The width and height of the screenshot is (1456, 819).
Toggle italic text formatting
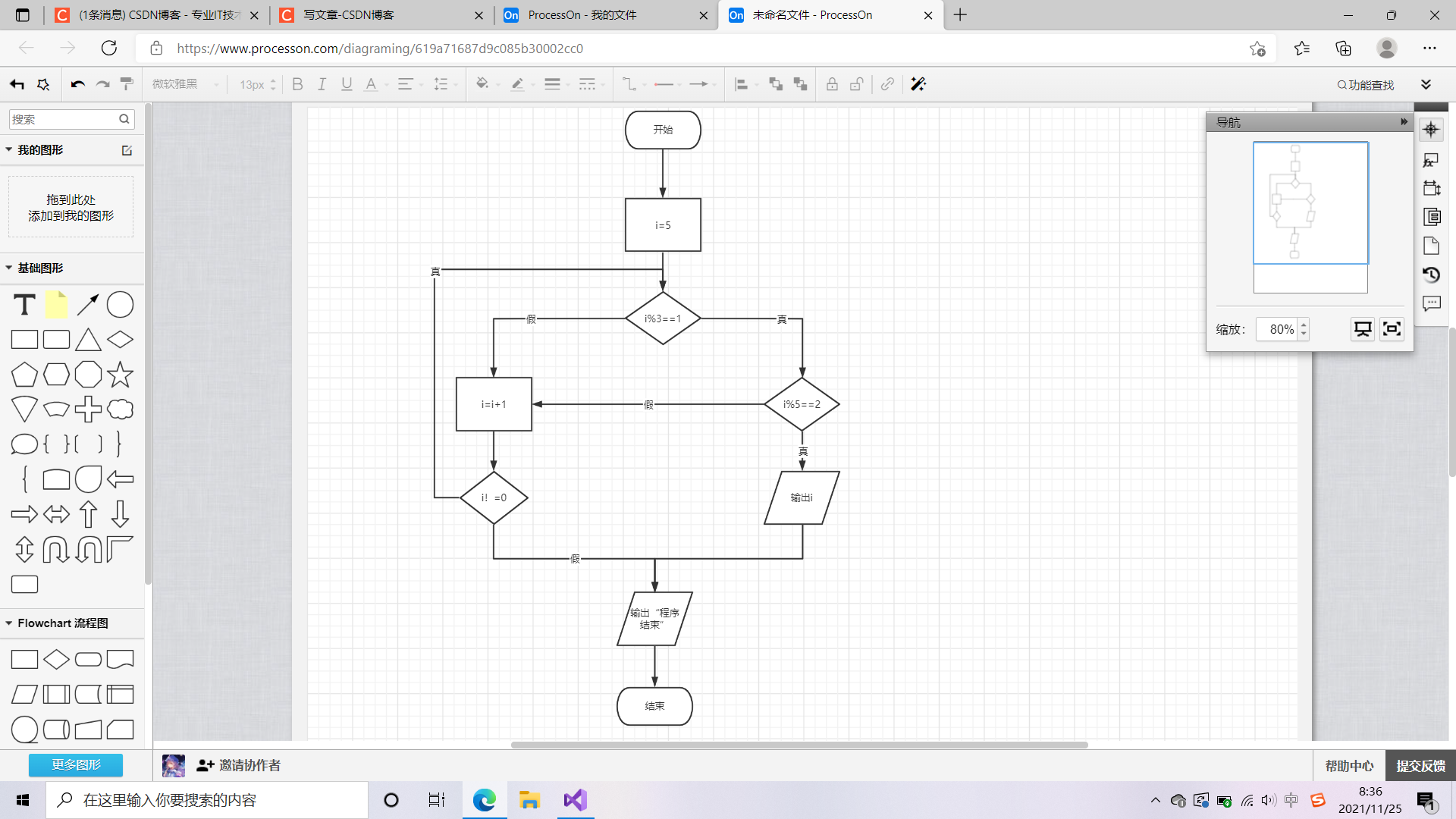tap(322, 84)
